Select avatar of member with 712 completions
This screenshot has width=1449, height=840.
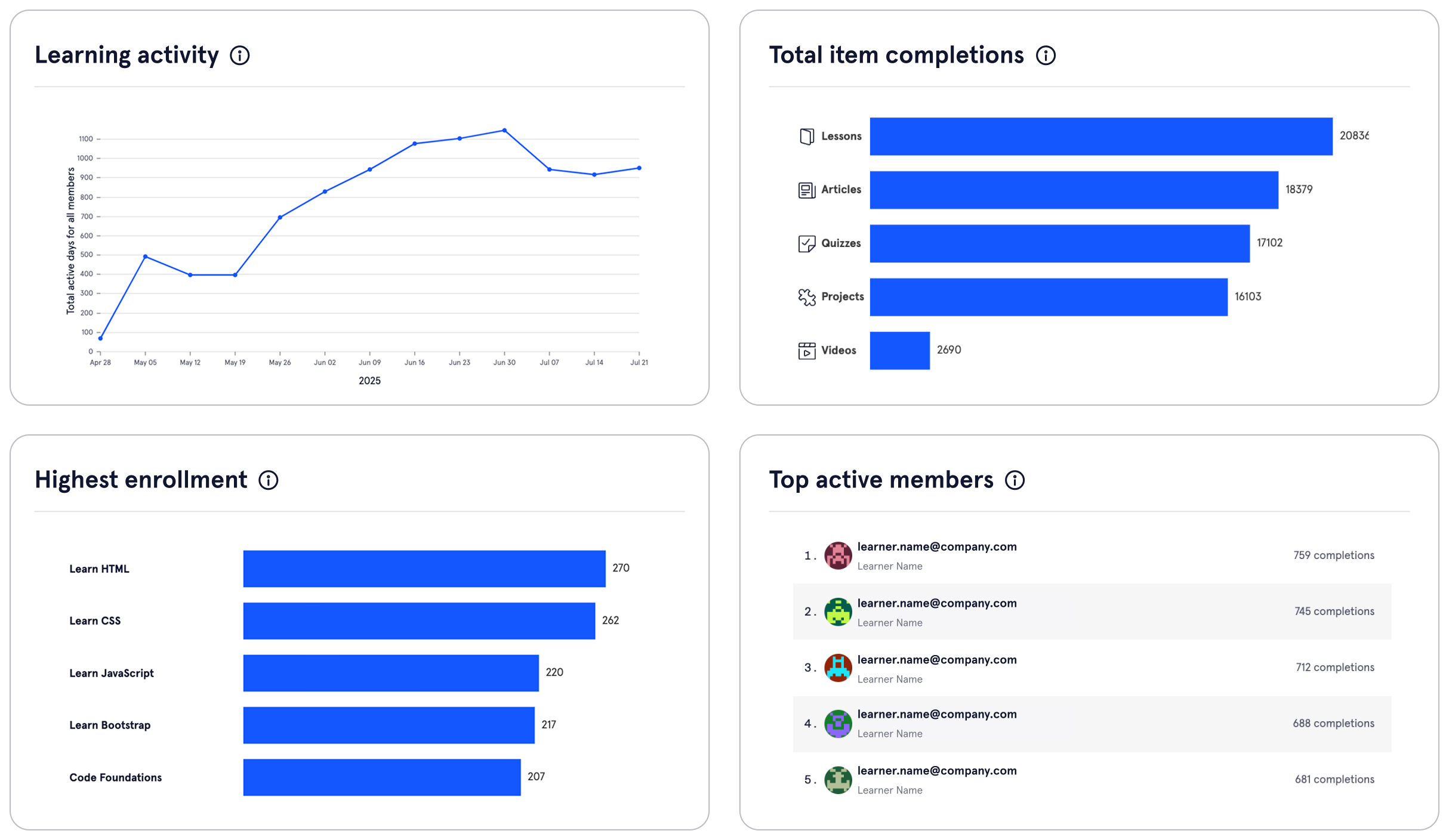click(838, 668)
